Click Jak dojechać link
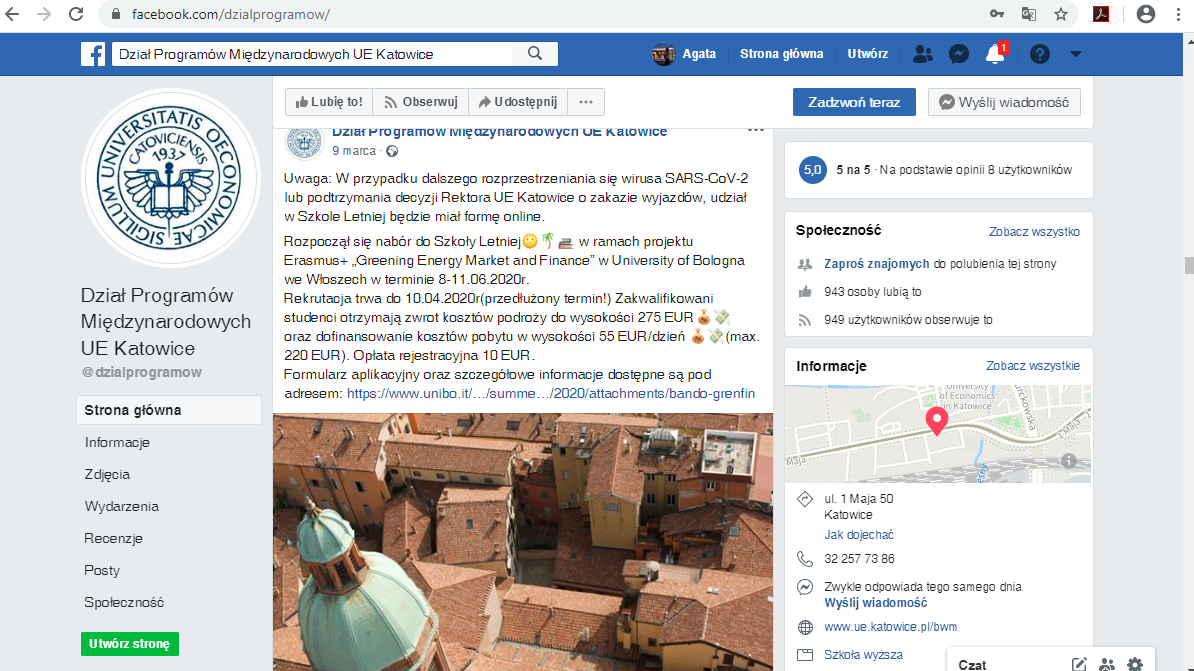This screenshot has height=671, width=1194. pos(858,535)
